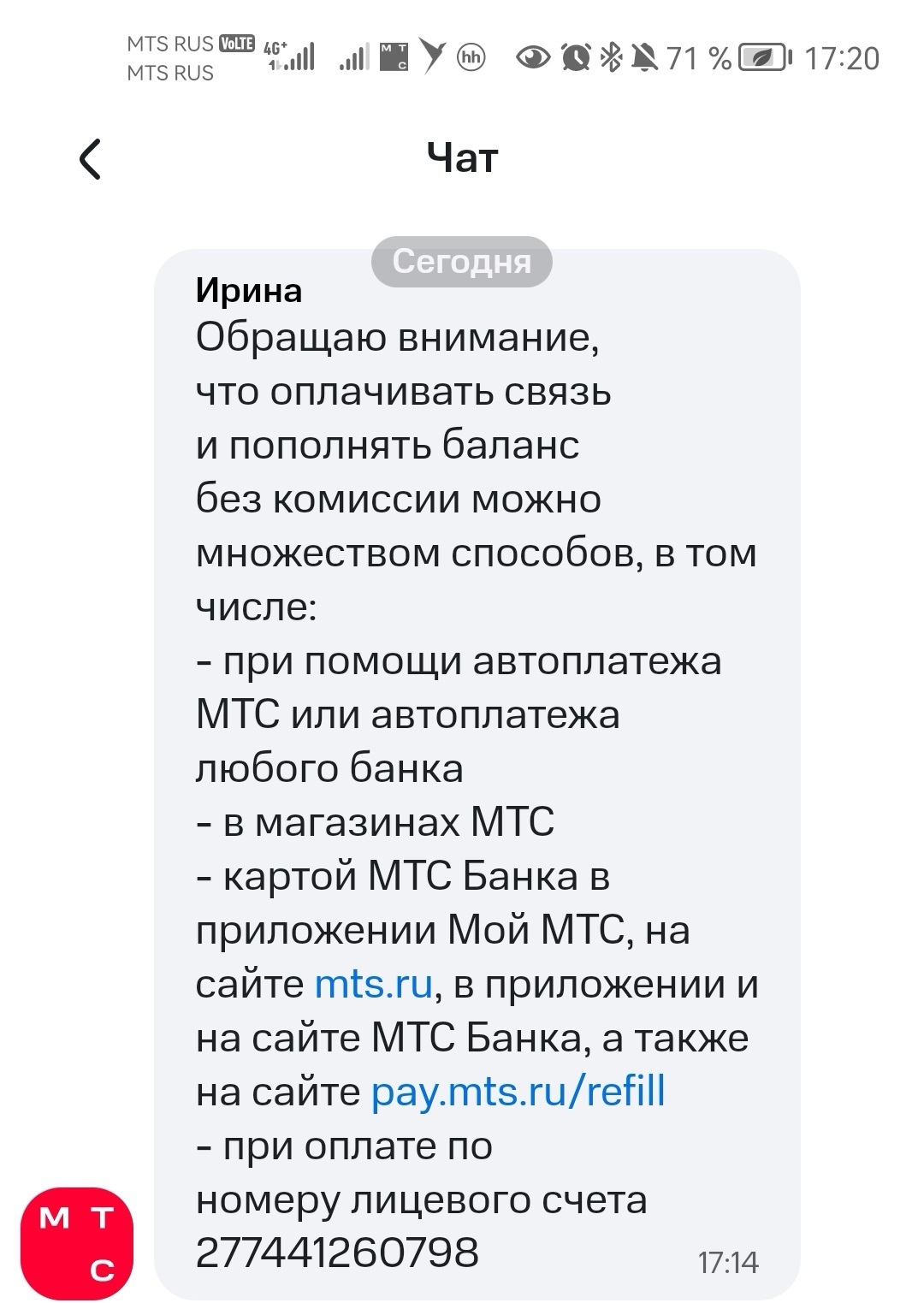The width and height of the screenshot is (924, 1303).
Task: Tap the VoLTE indicator badge
Action: tap(237, 44)
